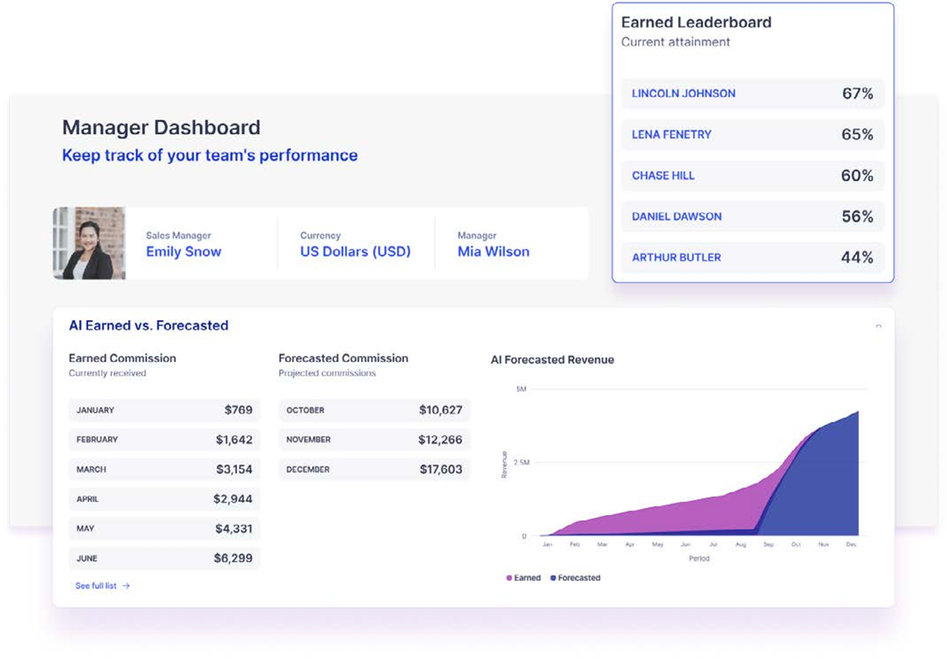Click the Dec label on the period axis
Screen dimensions: 947x660
(851, 545)
